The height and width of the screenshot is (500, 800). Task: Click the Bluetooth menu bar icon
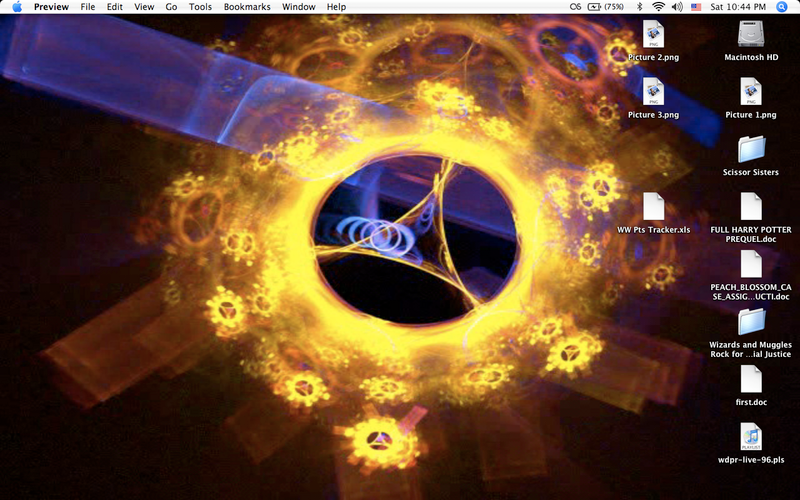639,7
